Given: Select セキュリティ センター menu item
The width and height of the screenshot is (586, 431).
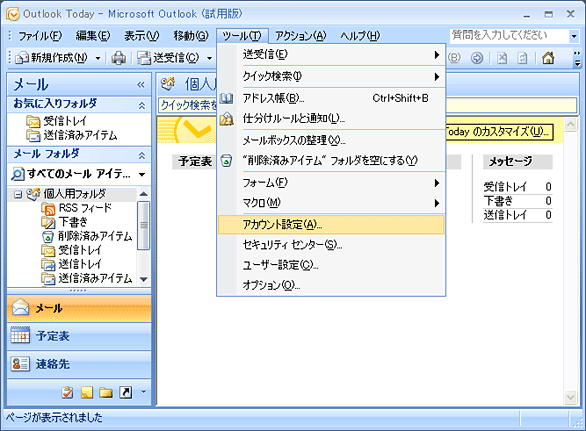Looking at the screenshot, I should coord(331,245).
